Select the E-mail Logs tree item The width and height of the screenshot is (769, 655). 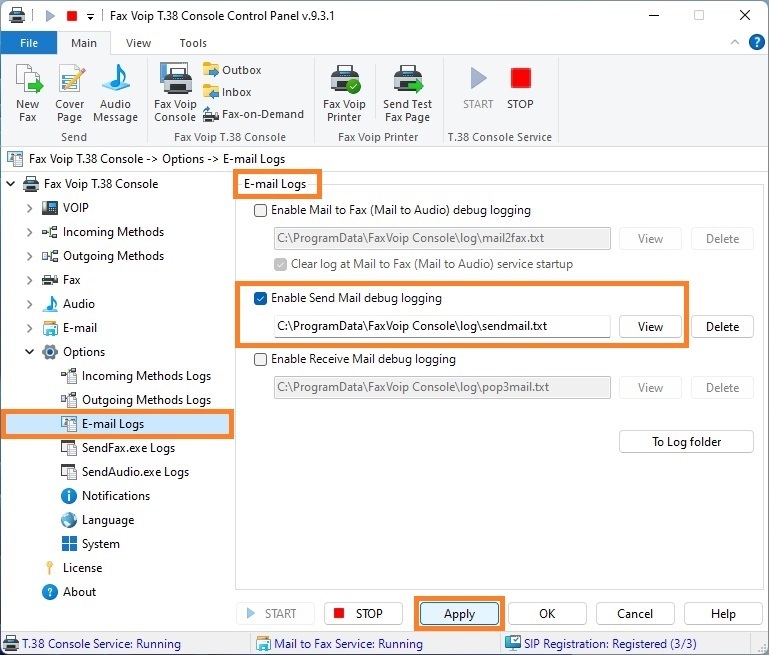pyautogui.click(x=118, y=424)
